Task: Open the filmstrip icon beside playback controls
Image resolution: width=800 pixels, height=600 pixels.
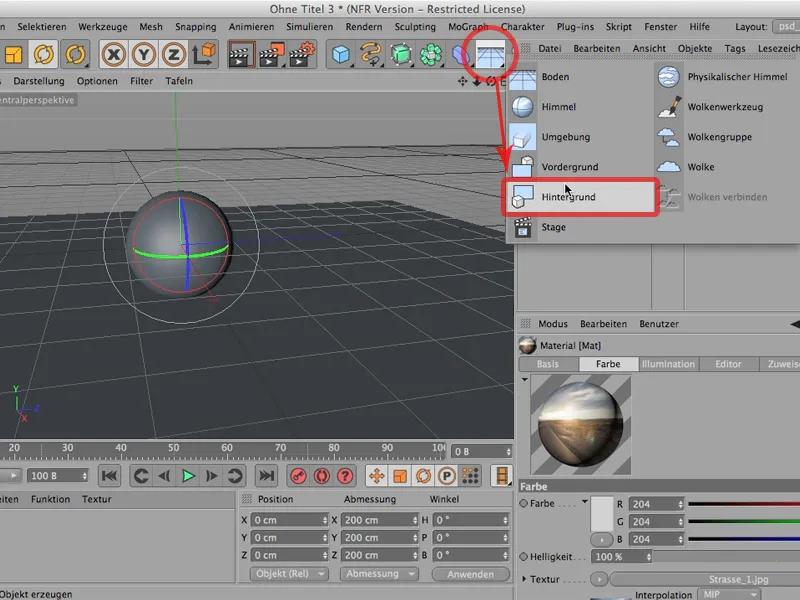Action: pyautogui.click(x=502, y=476)
